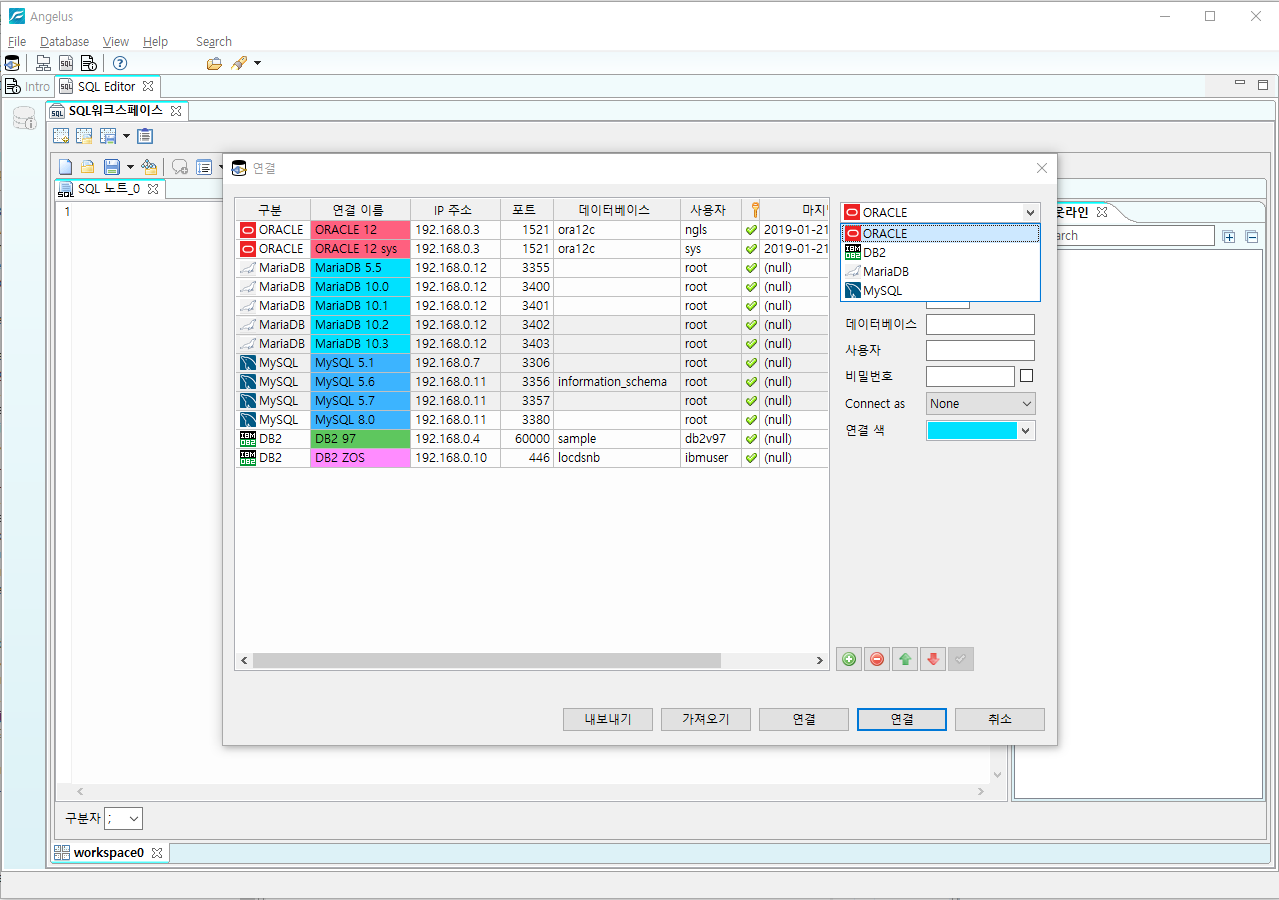This screenshot has width=1279, height=900.
Task: Open the blue help question mark icon
Action: (120, 63)
